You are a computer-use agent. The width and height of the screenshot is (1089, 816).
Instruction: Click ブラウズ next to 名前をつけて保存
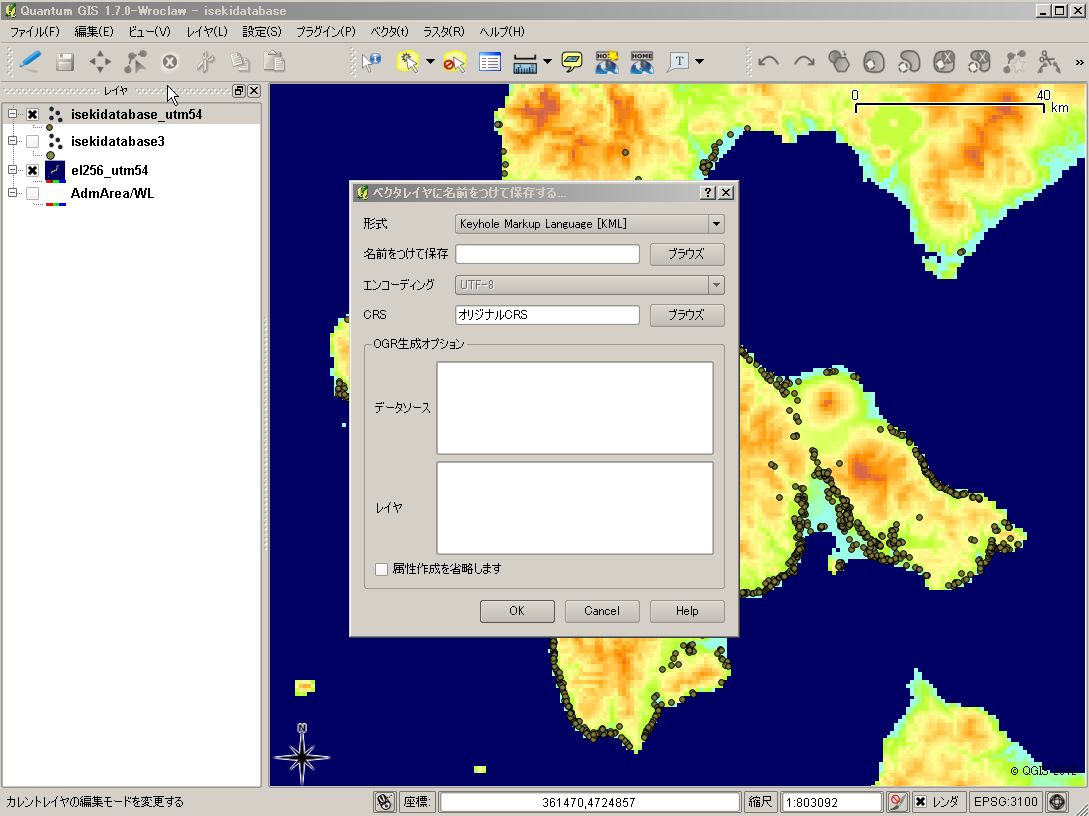[687, 254]
